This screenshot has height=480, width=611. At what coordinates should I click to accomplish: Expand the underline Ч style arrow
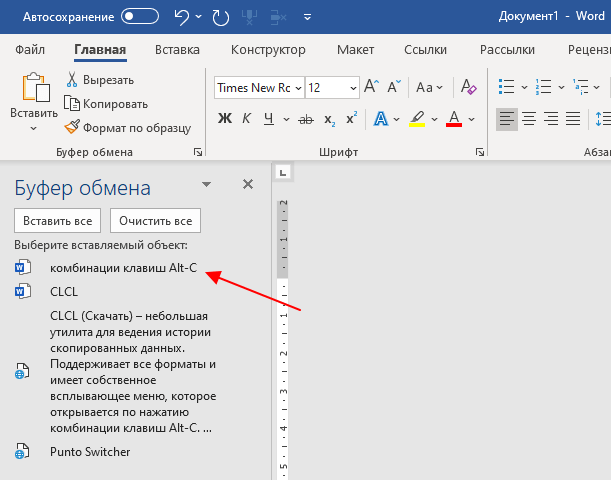(286, 119)
